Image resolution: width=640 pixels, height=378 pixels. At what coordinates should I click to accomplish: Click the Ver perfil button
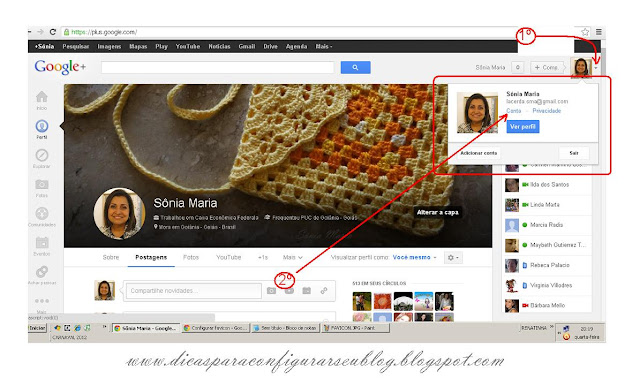coord(523,127)
